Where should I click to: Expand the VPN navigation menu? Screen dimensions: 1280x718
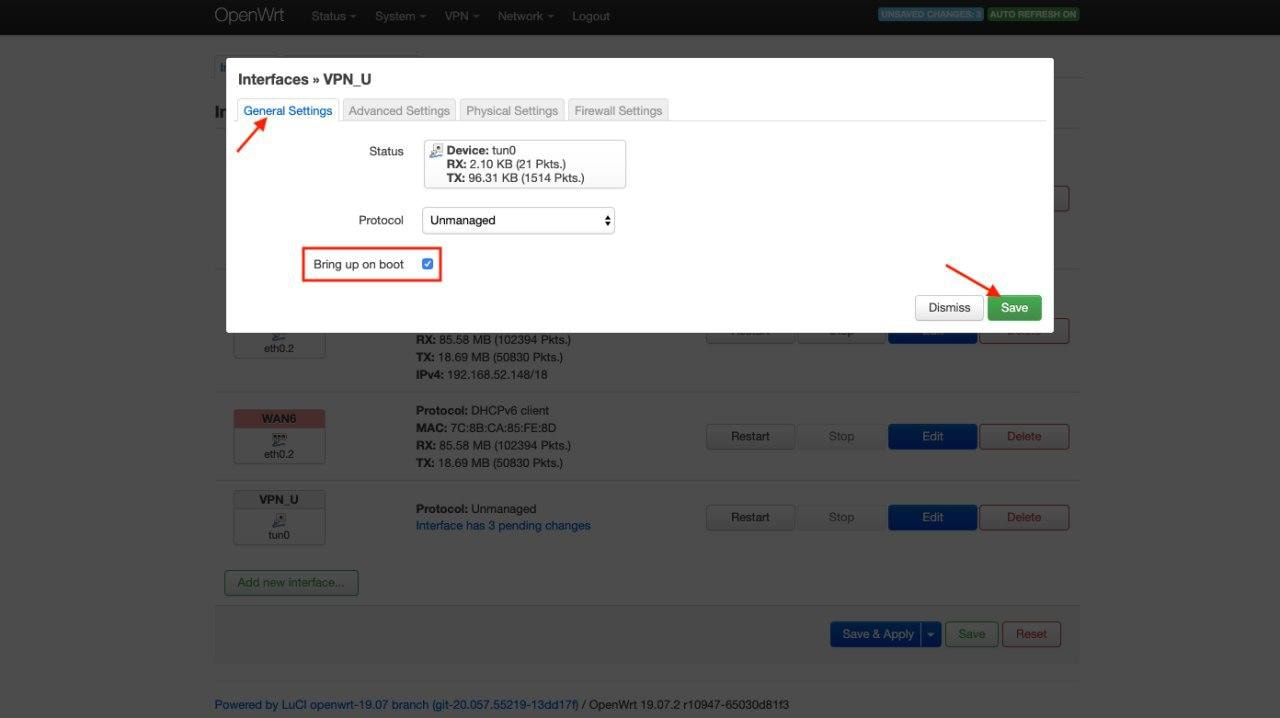tap(461, 16)
